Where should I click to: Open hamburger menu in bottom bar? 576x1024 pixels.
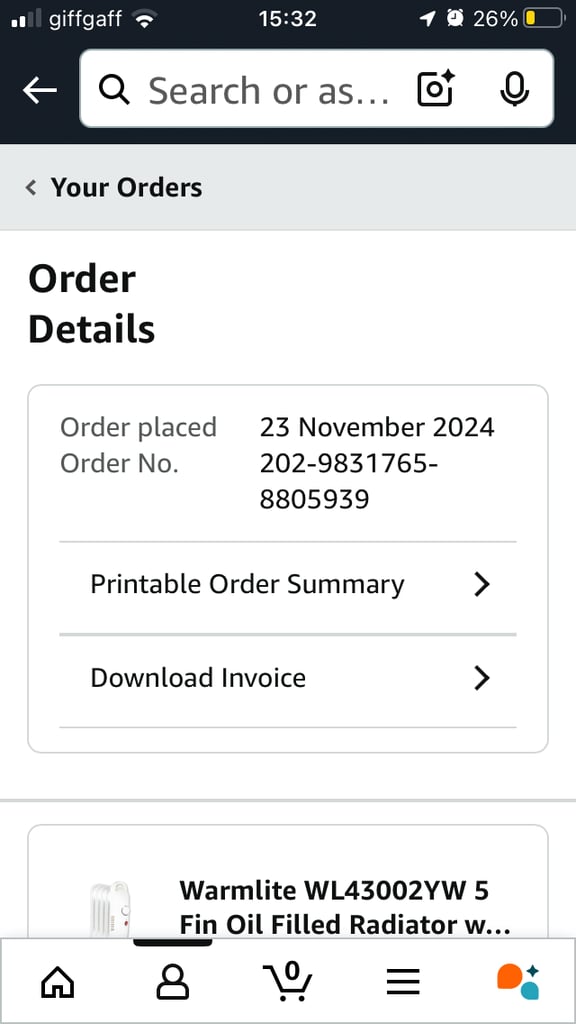[403, 982]
